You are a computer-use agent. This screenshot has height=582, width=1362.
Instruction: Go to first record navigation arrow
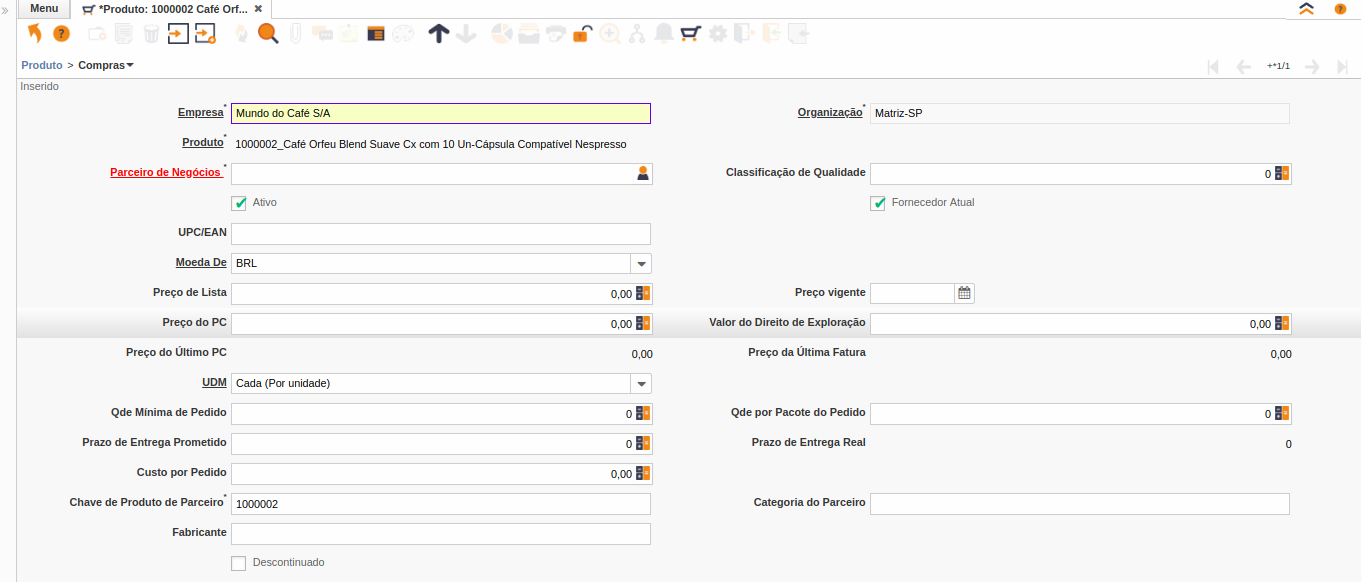pos(1213,66)
